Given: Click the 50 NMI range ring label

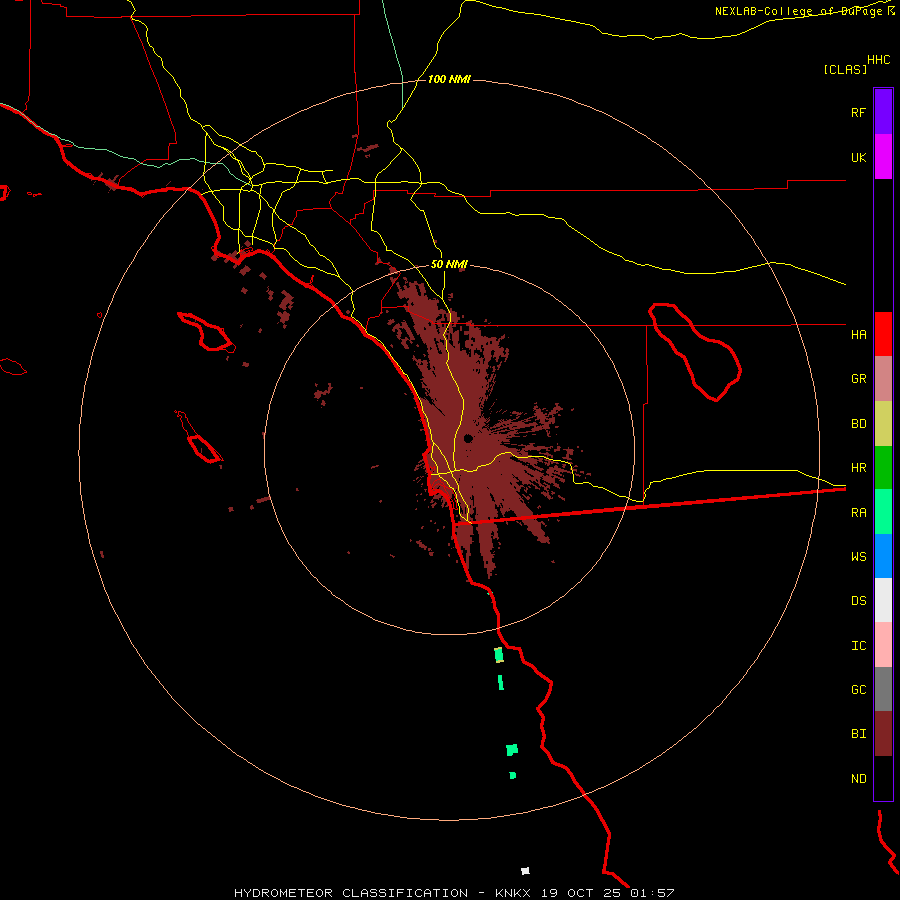Looking at the screenshot, I should (x=449, y=264).
